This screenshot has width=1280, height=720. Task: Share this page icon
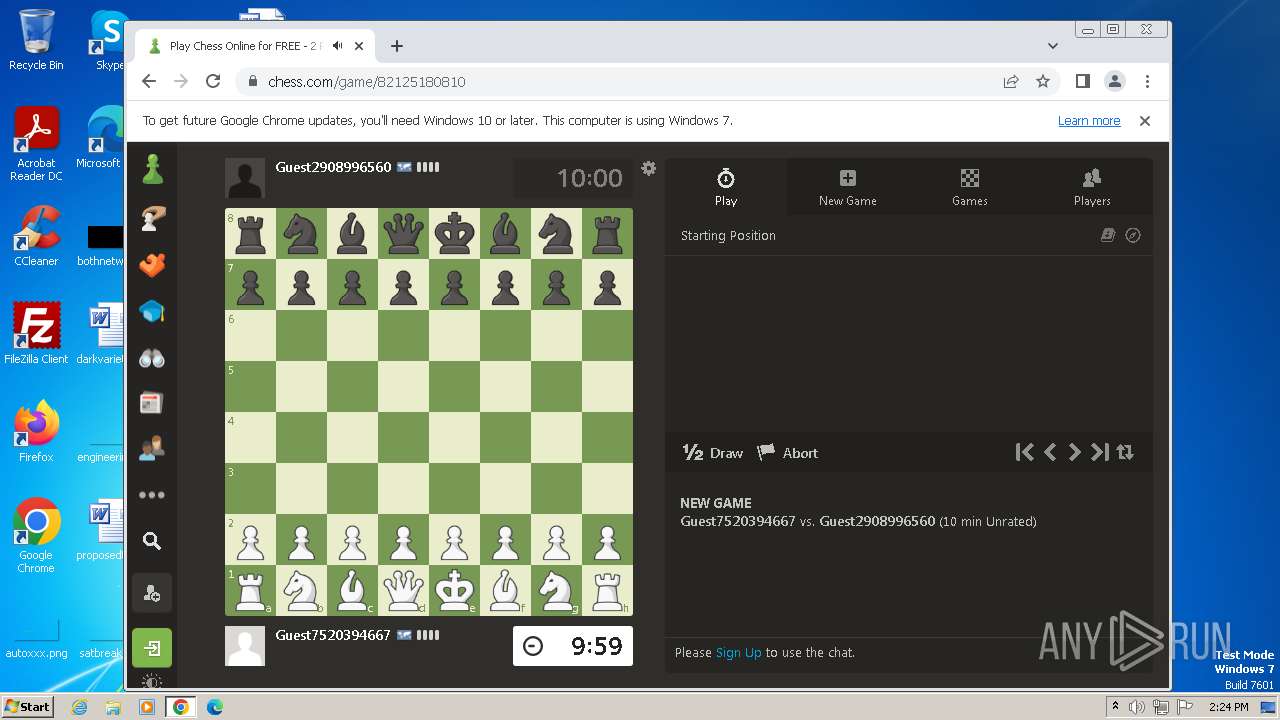1011,82
